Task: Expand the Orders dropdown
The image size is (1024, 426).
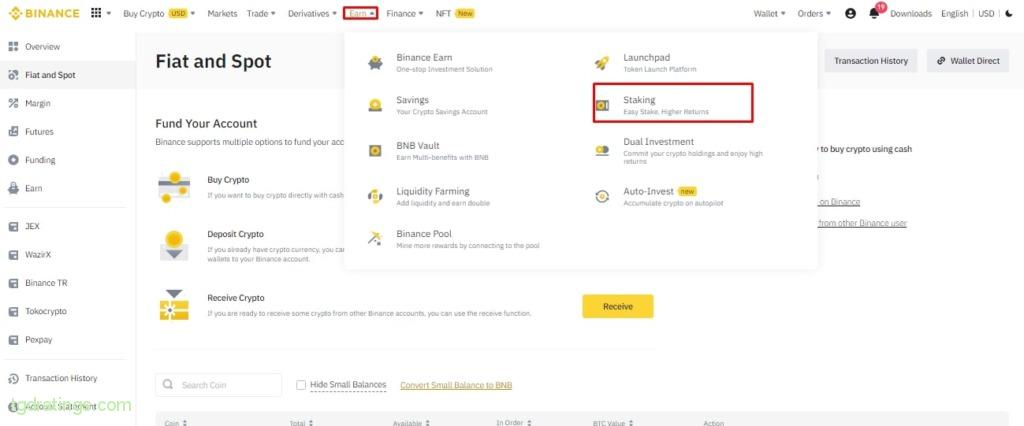Action: coord(814,13)
